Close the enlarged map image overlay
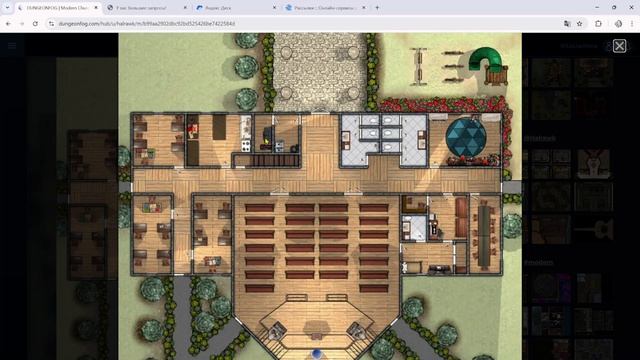 coord(619,46)
